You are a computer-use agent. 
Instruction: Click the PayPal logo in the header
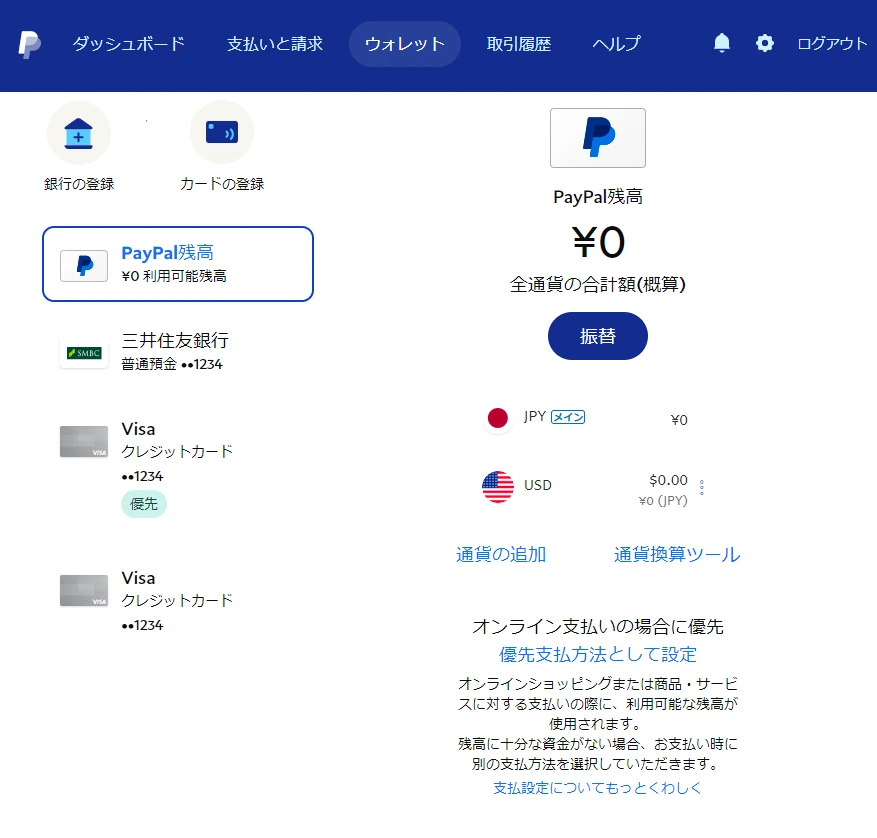coord(29,44)
